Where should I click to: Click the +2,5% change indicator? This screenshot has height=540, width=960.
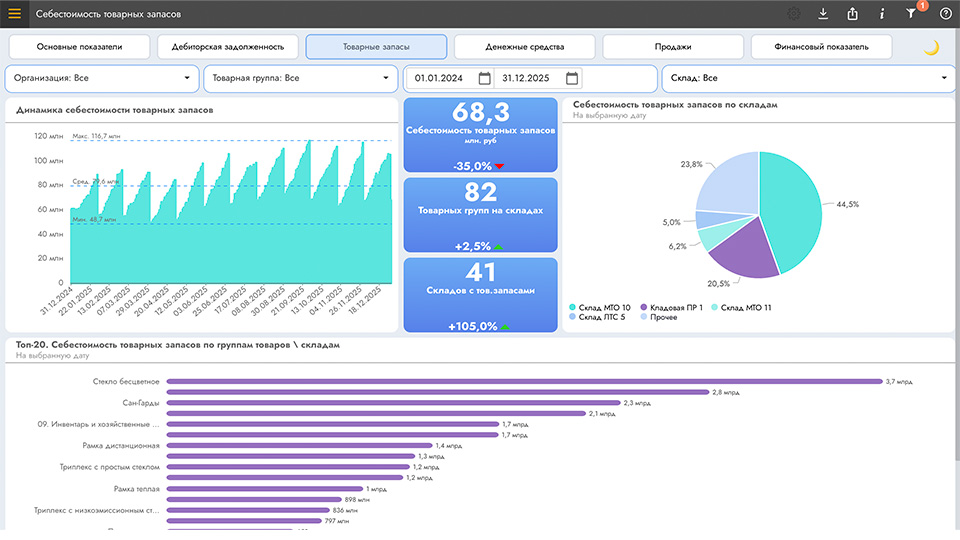click(x=479, y=246)
